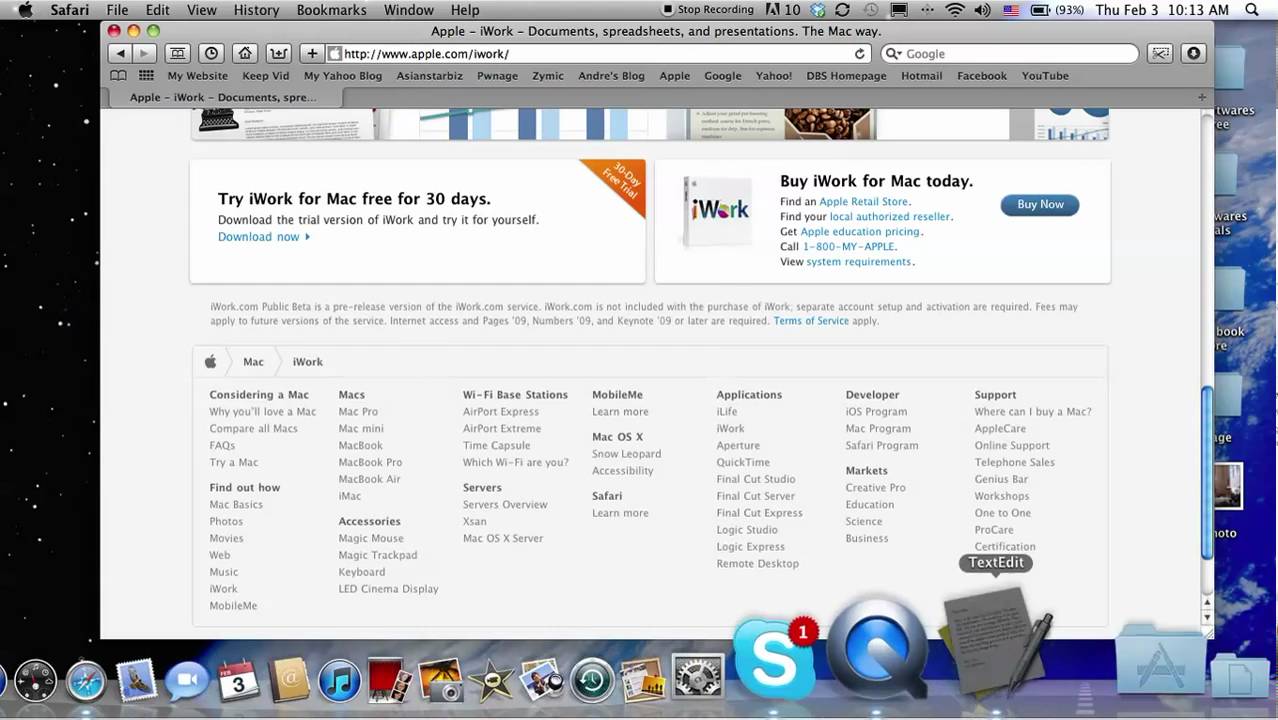Open the Home page button in toolbar
Viewport: 1278px width, 720px height.
[x=245, y=53]
